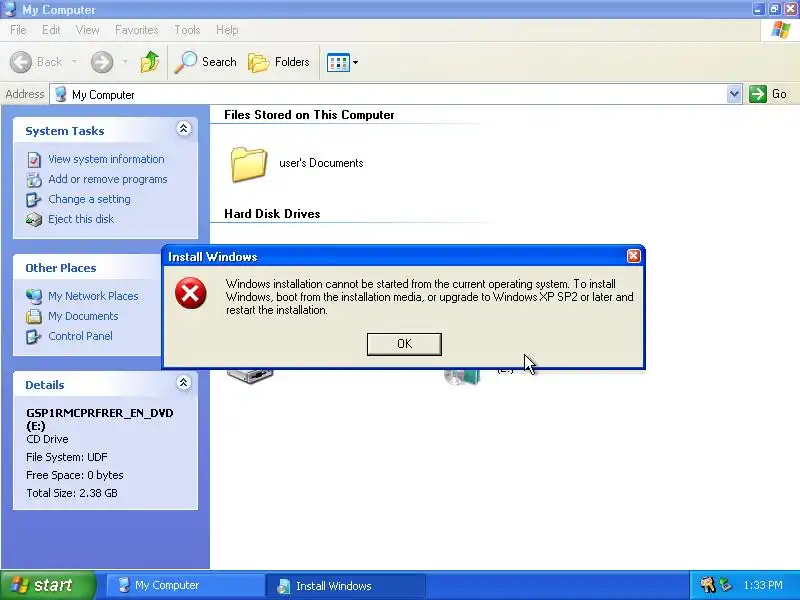Select the user's Documents folder icon
This screenshot has width=800, height=600.
coord(248,164)
